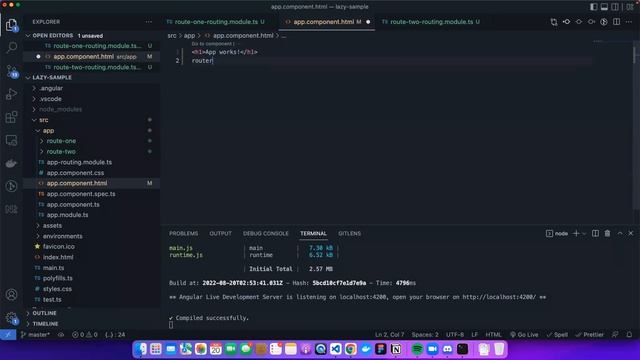640x360 pixels.
Task: Toggle secondary sidebar layout button
Action: tap(615, 7)
